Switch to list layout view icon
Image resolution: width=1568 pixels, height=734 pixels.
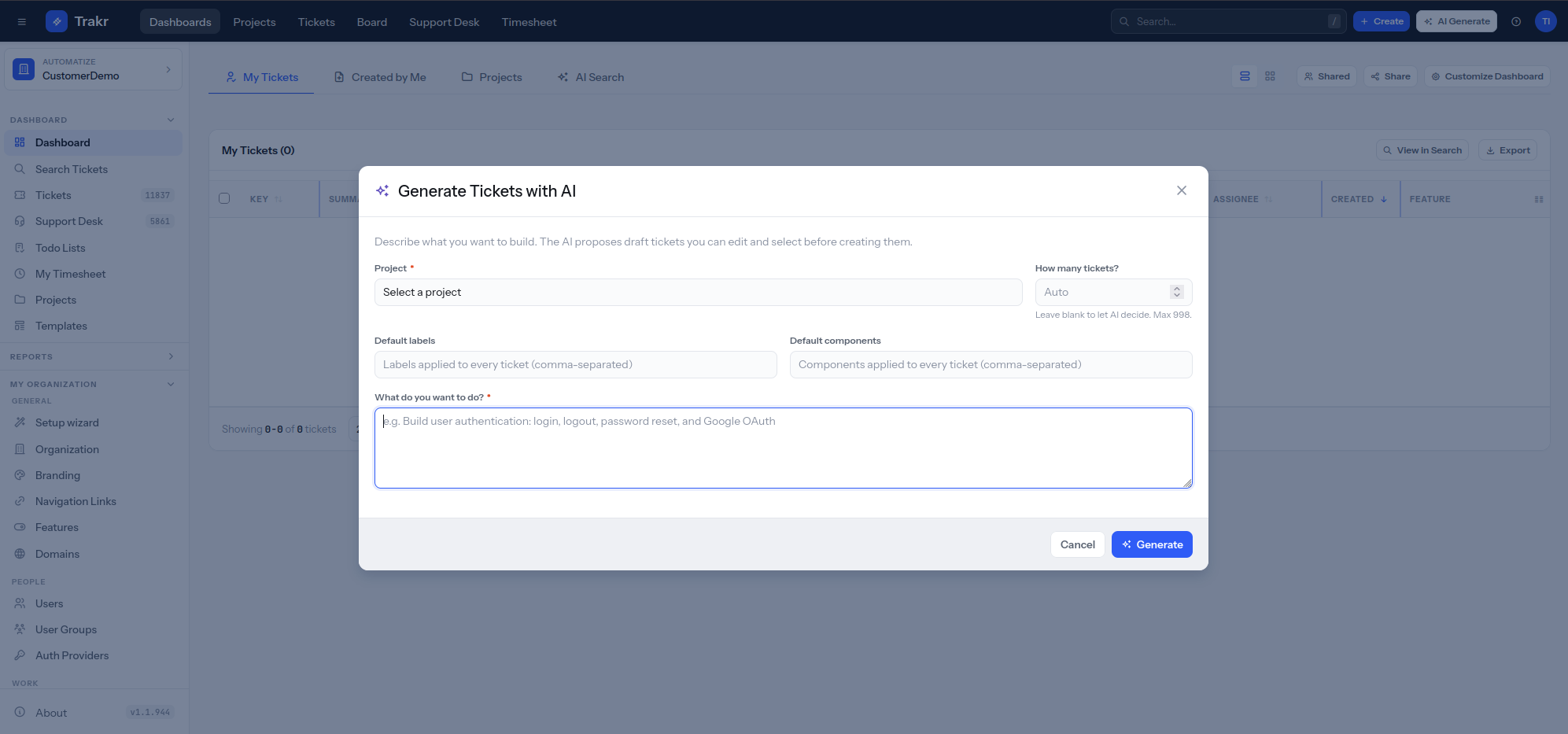pos(1245,76)
